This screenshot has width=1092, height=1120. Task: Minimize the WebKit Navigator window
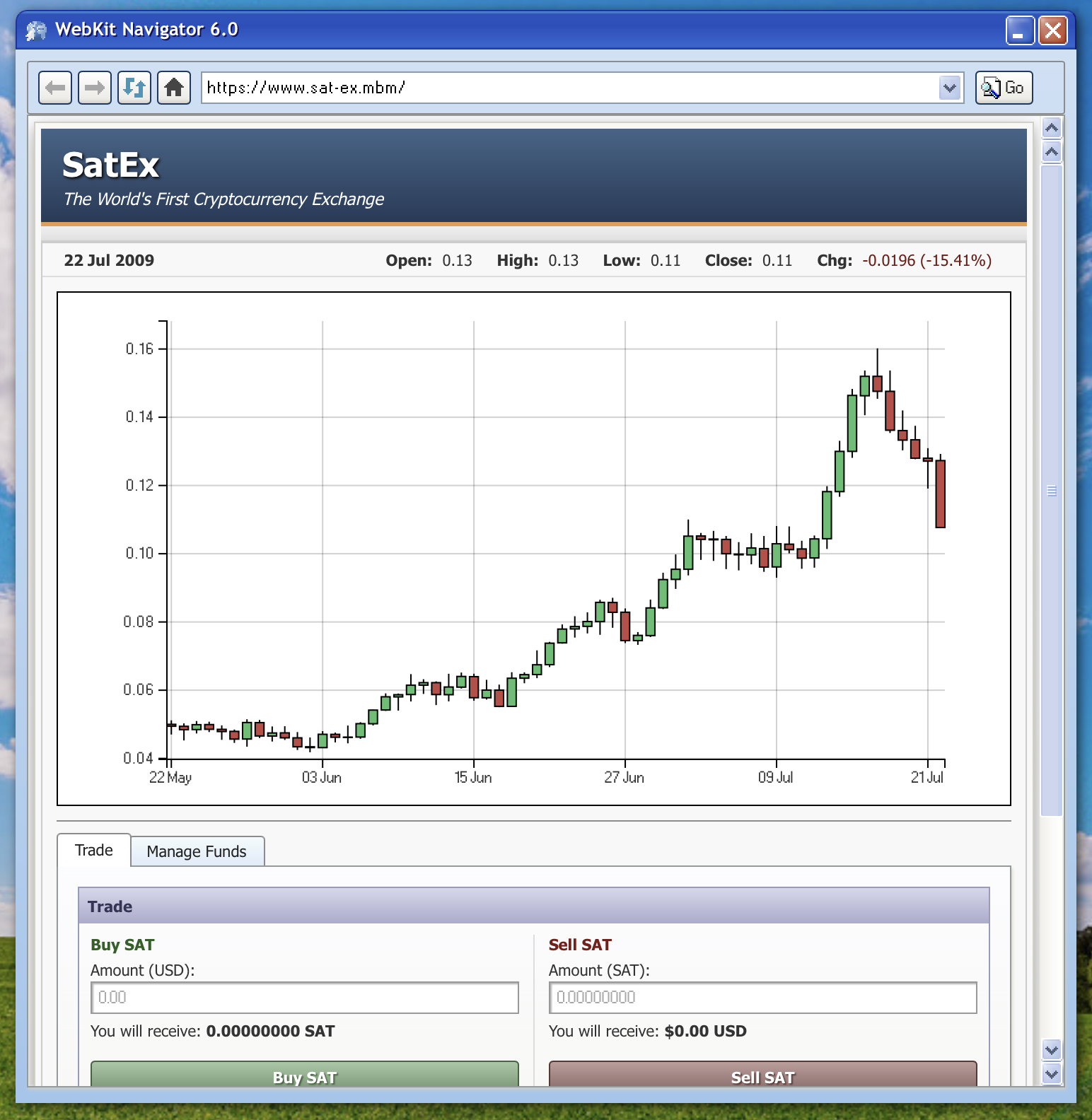pos(1020,30)
